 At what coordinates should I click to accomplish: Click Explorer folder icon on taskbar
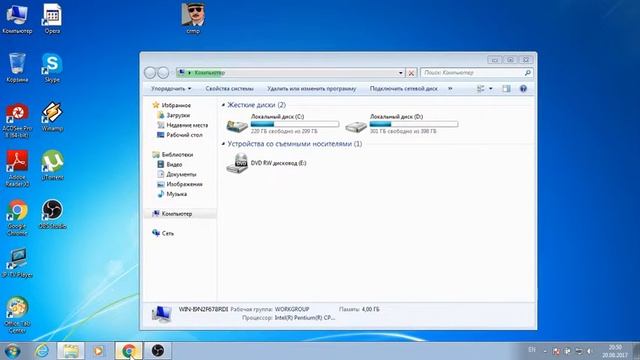pyautogui.click(x=71, y=351)
